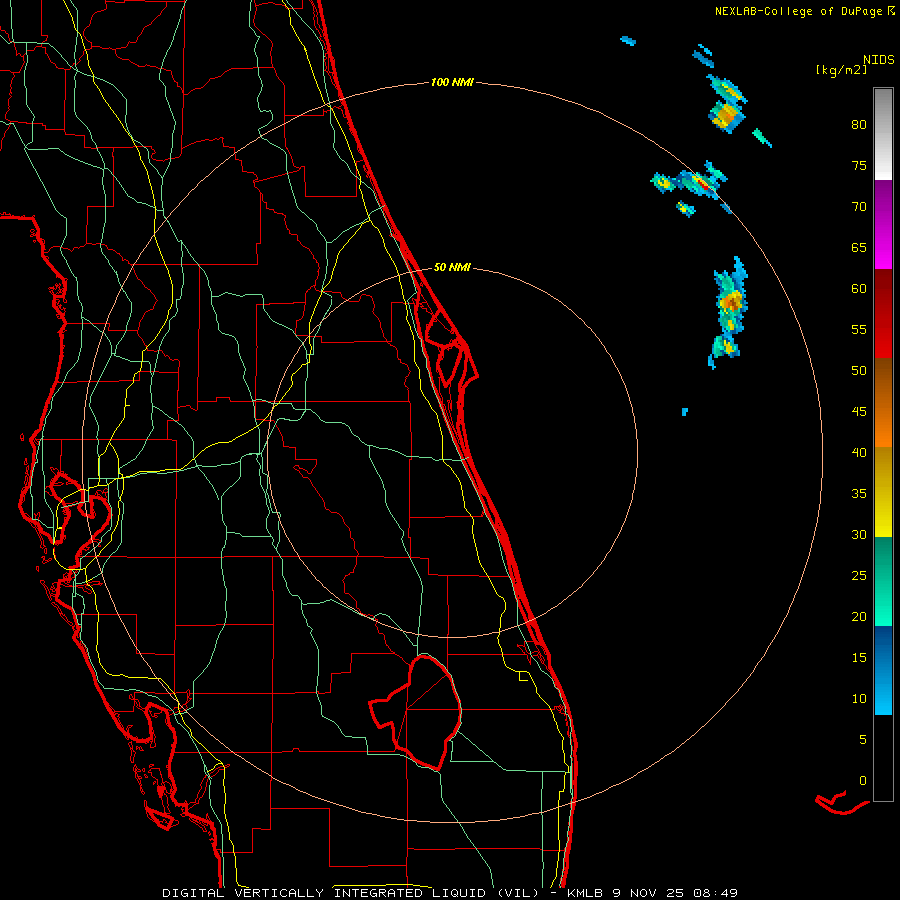Click the 55 value on the color scale

[859, 330]
